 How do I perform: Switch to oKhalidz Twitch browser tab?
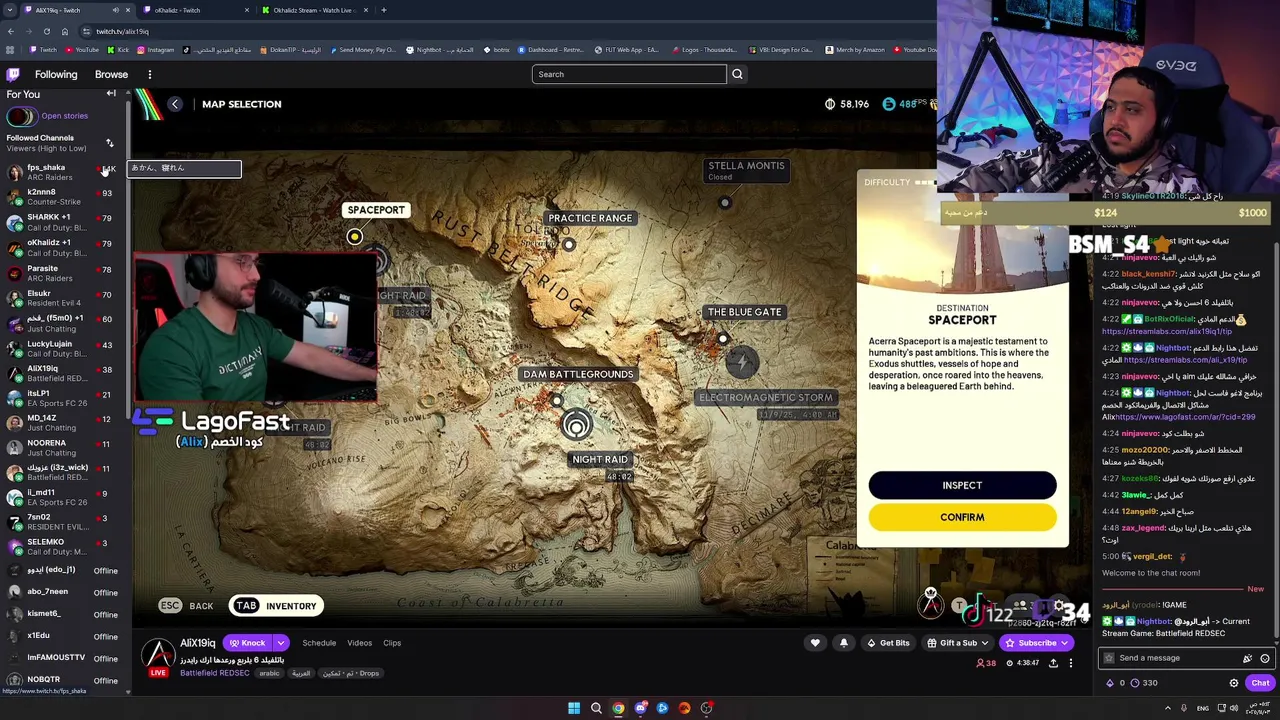point(195,10)
